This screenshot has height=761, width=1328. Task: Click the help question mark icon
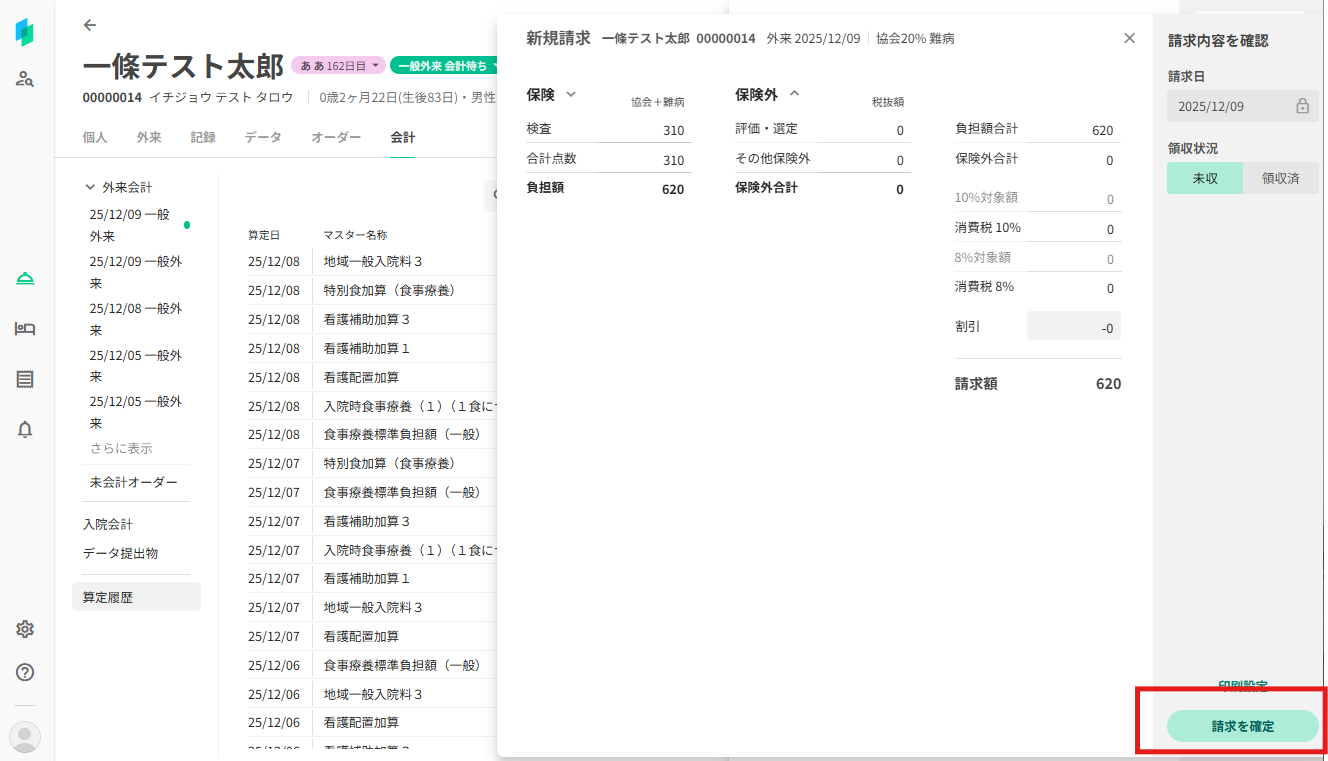pyautogui.click(x=25, y=672)
